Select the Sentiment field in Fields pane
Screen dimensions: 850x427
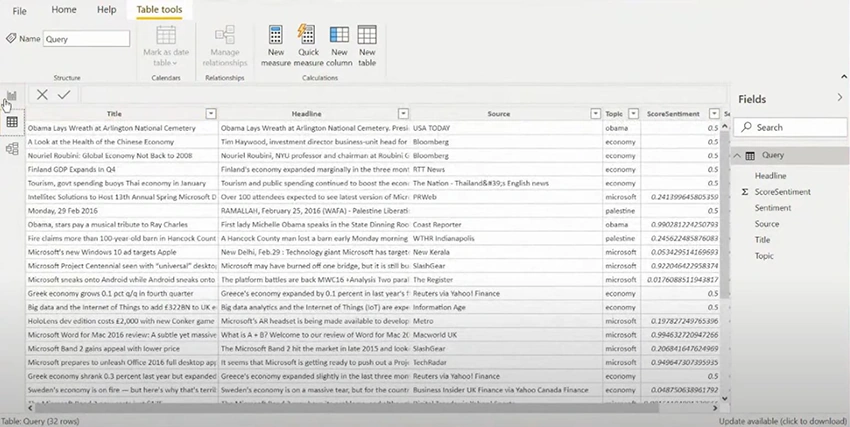772,208
